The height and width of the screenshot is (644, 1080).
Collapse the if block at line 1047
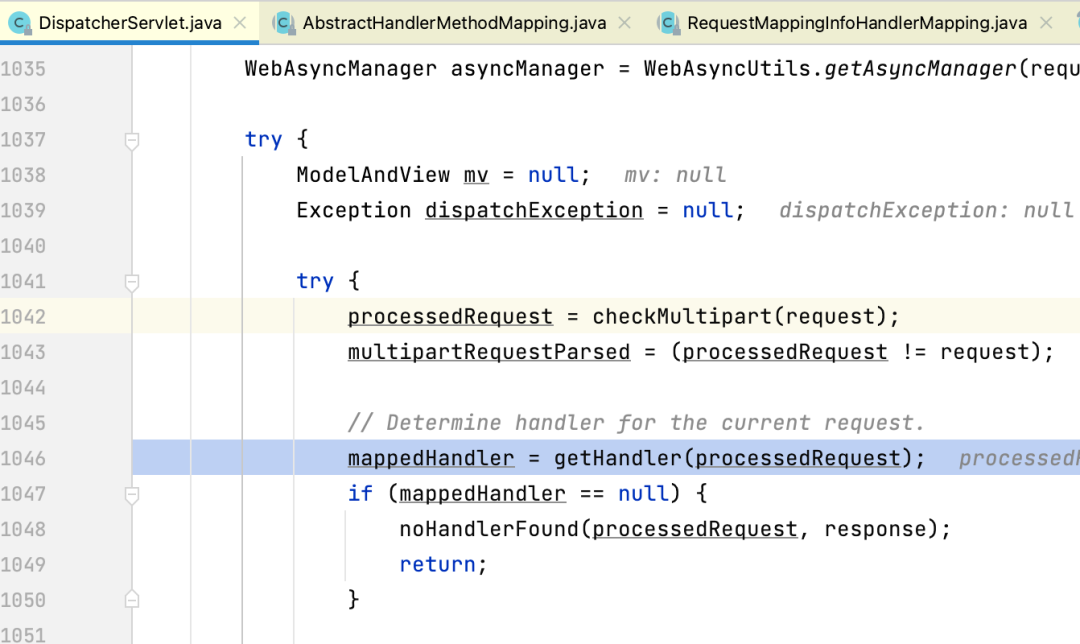click(131, 494)
